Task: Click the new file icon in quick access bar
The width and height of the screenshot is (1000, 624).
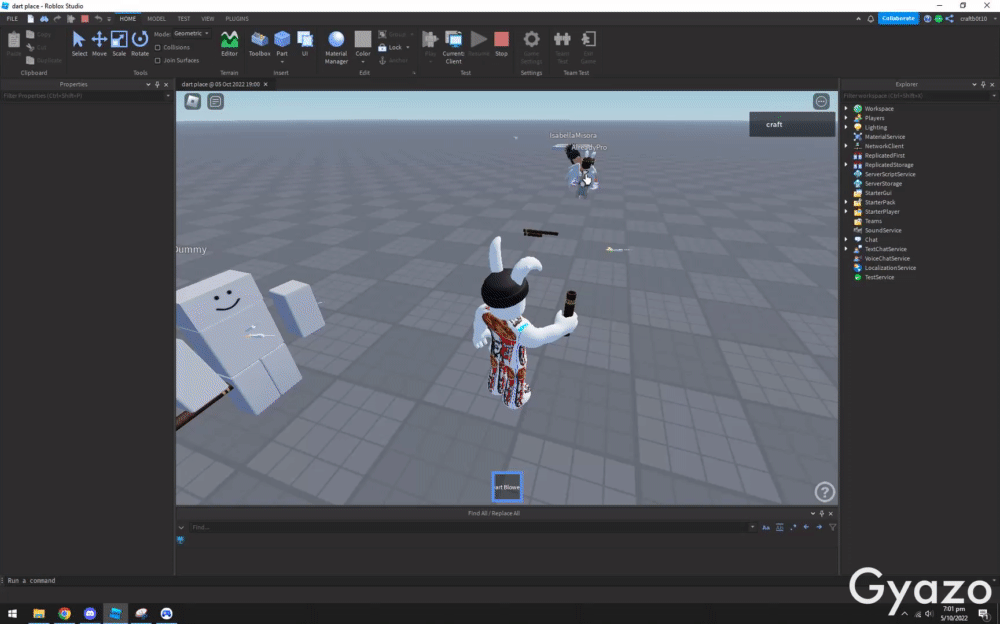Action: (x=31, y=19)
